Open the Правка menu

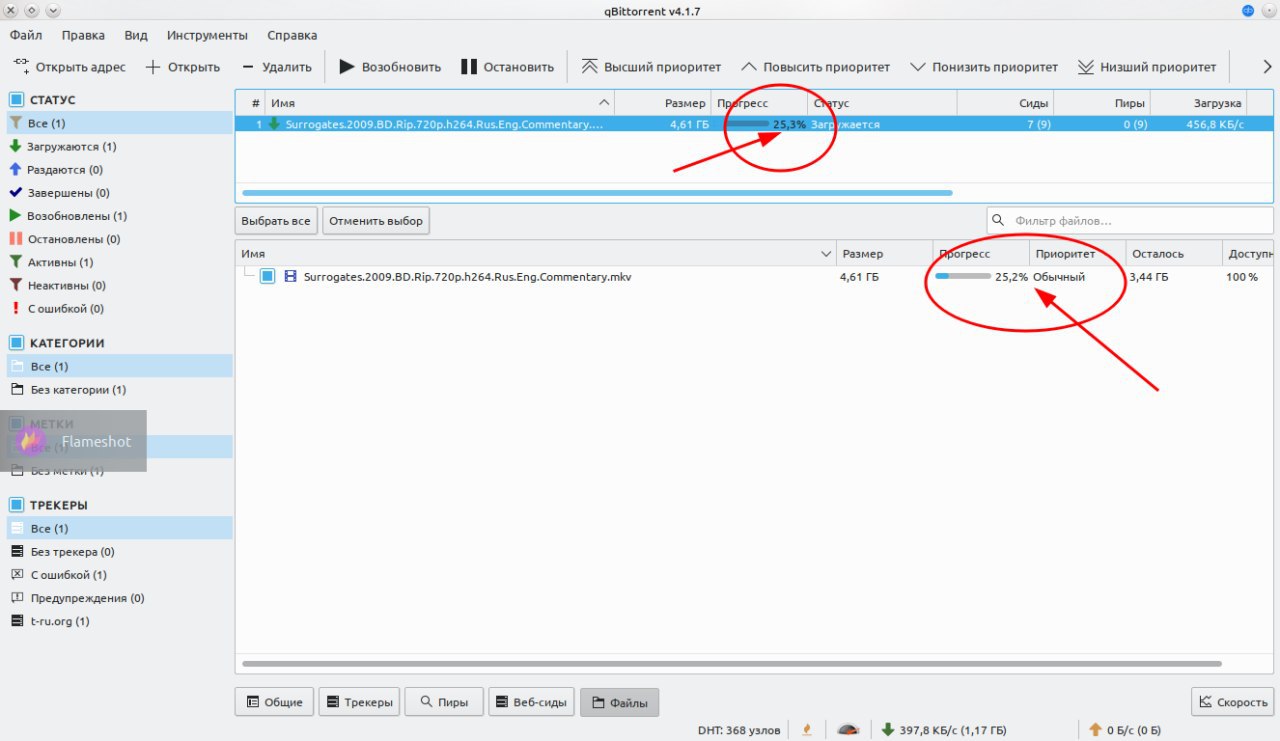click(83, 35)
